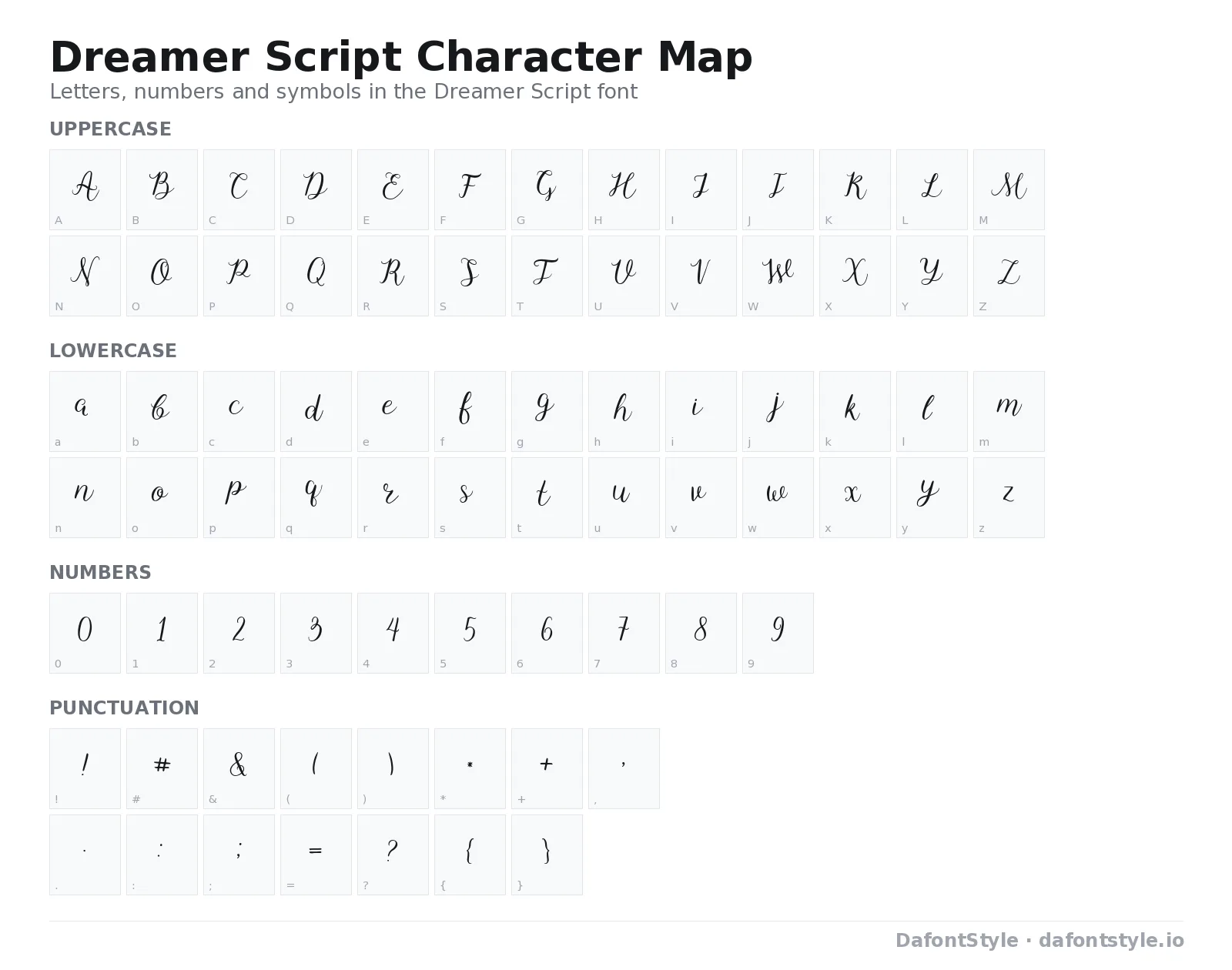
Task: Click the colon glyph card
Action: (162, 855)
